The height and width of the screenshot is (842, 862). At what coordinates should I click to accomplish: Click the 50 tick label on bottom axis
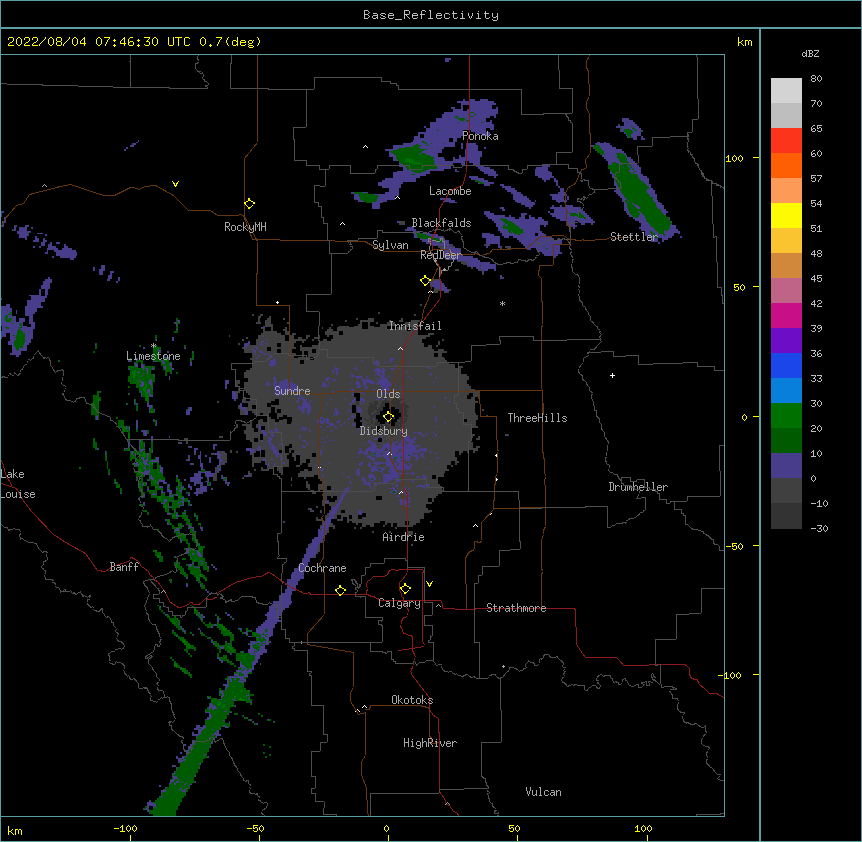tap(514, 828)
